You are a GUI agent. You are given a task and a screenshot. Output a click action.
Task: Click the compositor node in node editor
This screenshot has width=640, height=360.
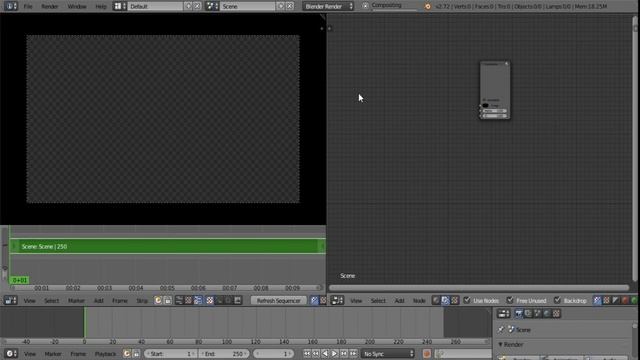(x=495, y=90)
